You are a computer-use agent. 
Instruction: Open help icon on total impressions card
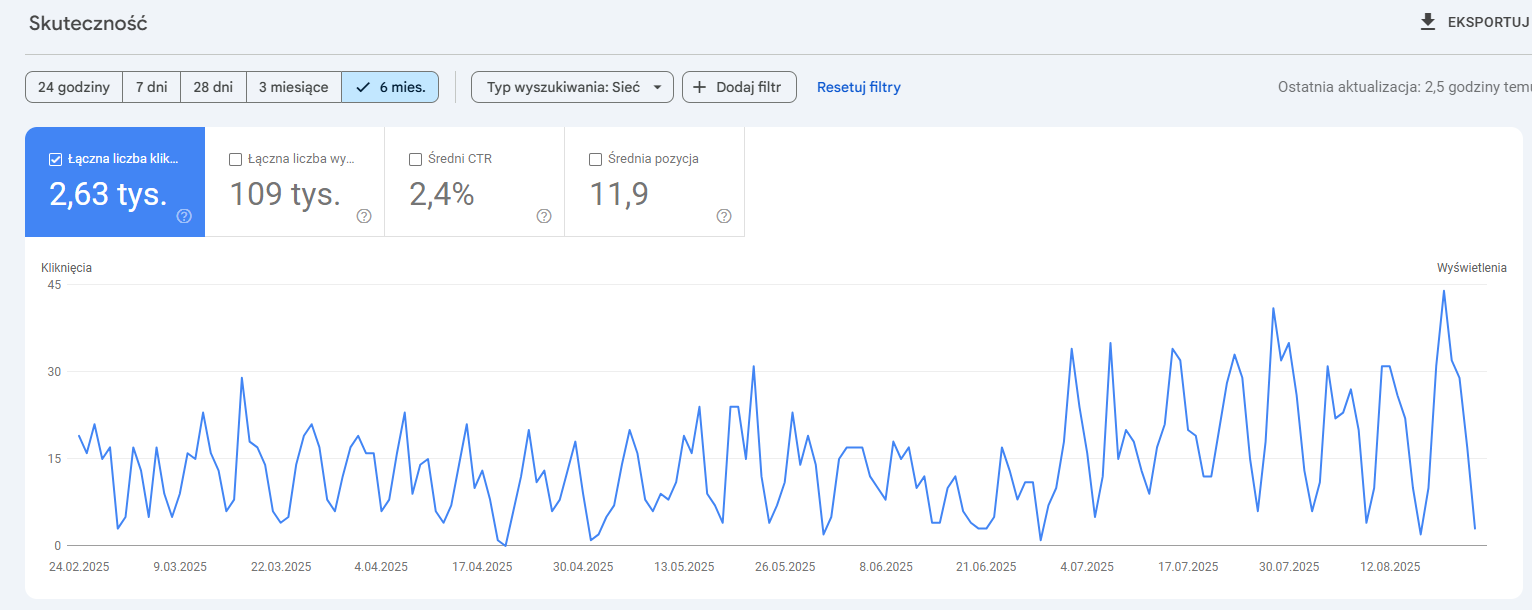click(x=364, y=216)
